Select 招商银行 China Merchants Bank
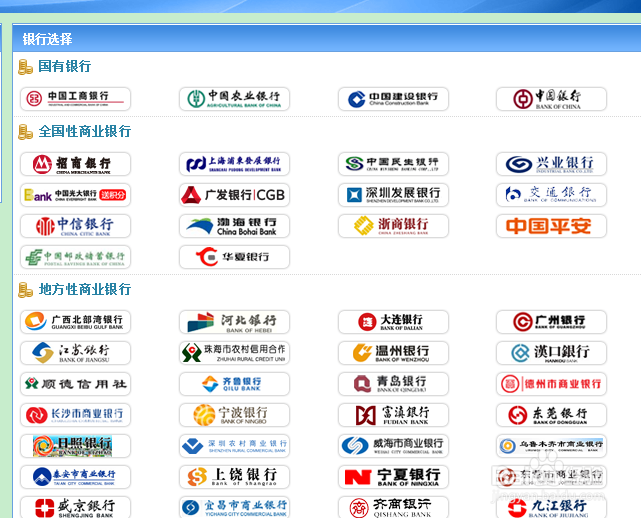The image size is (641, 518). pyautogui.click(x=75, y=164)
